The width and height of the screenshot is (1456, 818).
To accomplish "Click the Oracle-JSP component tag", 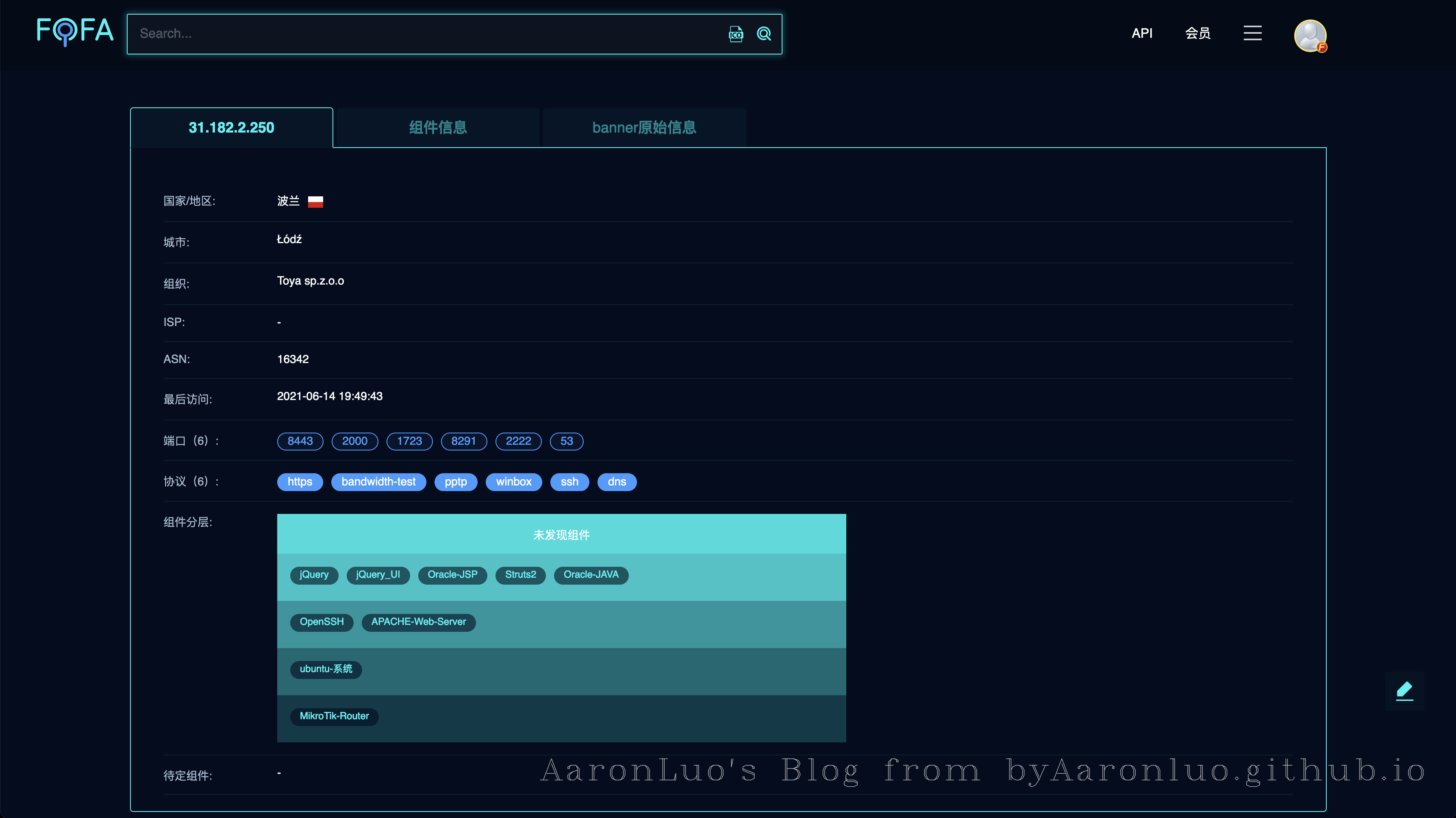I will (452, 575).
